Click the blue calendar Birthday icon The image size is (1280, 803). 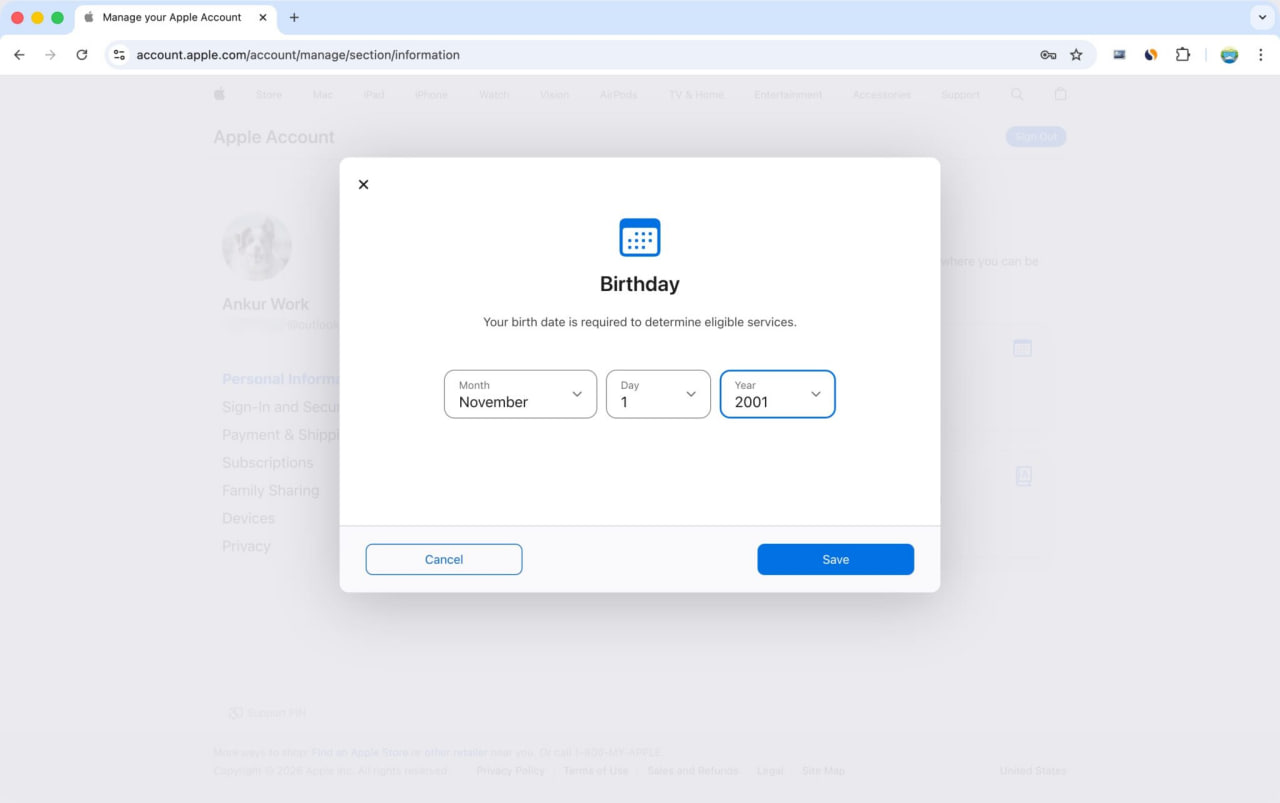coord(640,238)
